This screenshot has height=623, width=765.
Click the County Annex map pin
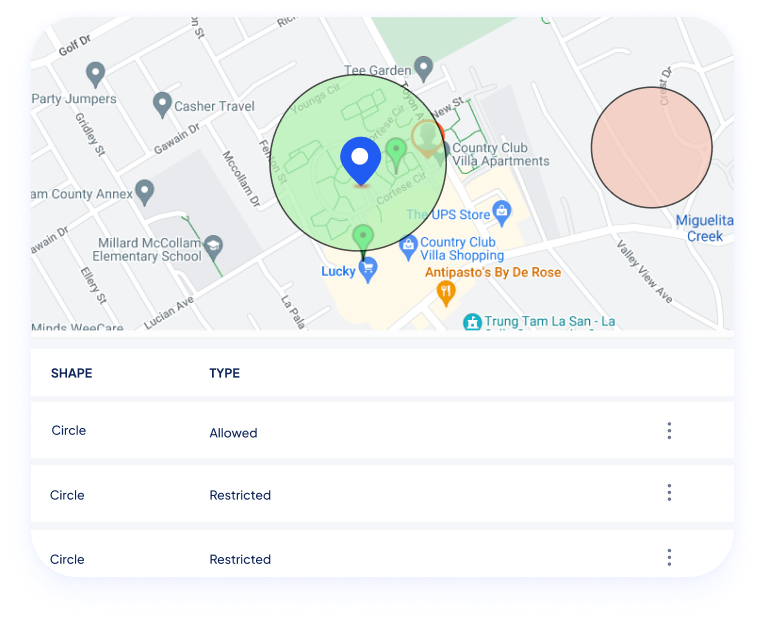click(145, 191)
